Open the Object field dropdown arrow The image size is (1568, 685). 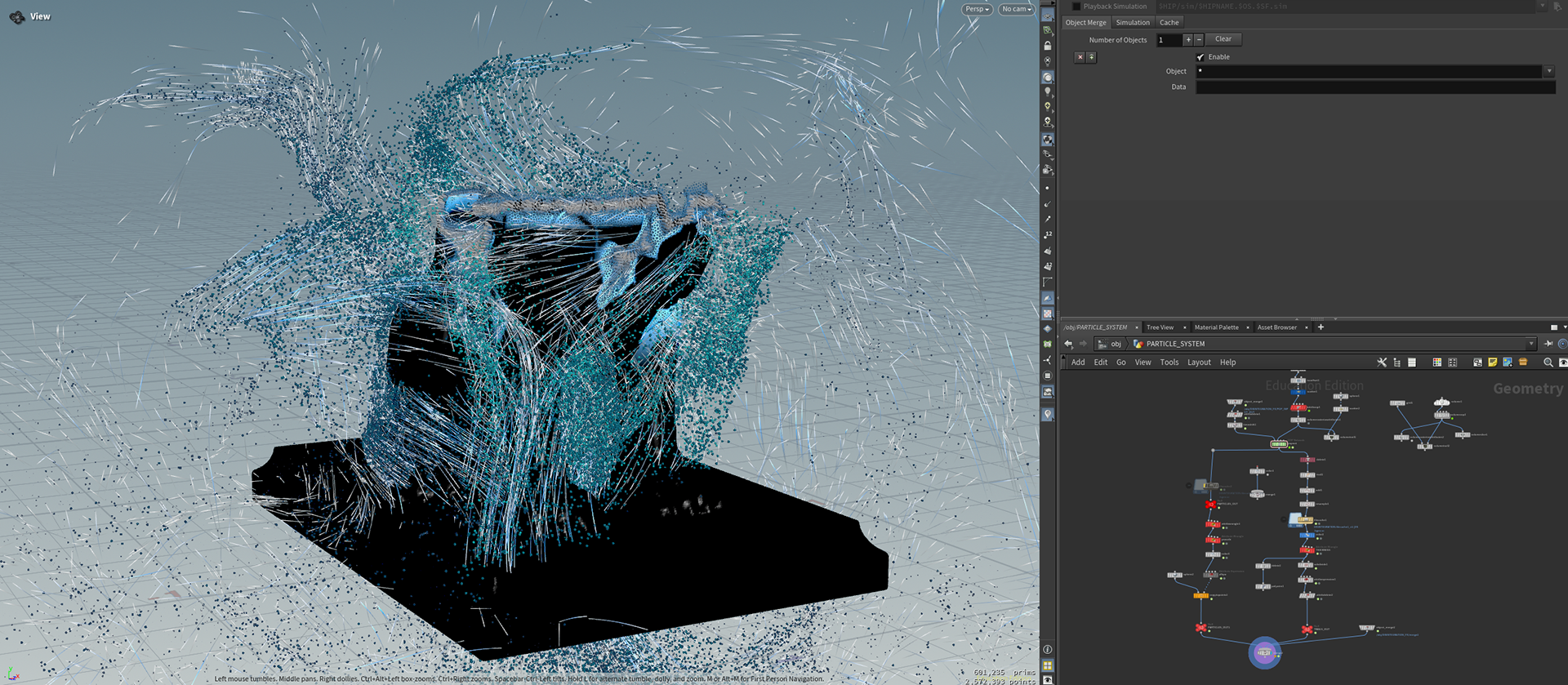[x=1549, y=72]
